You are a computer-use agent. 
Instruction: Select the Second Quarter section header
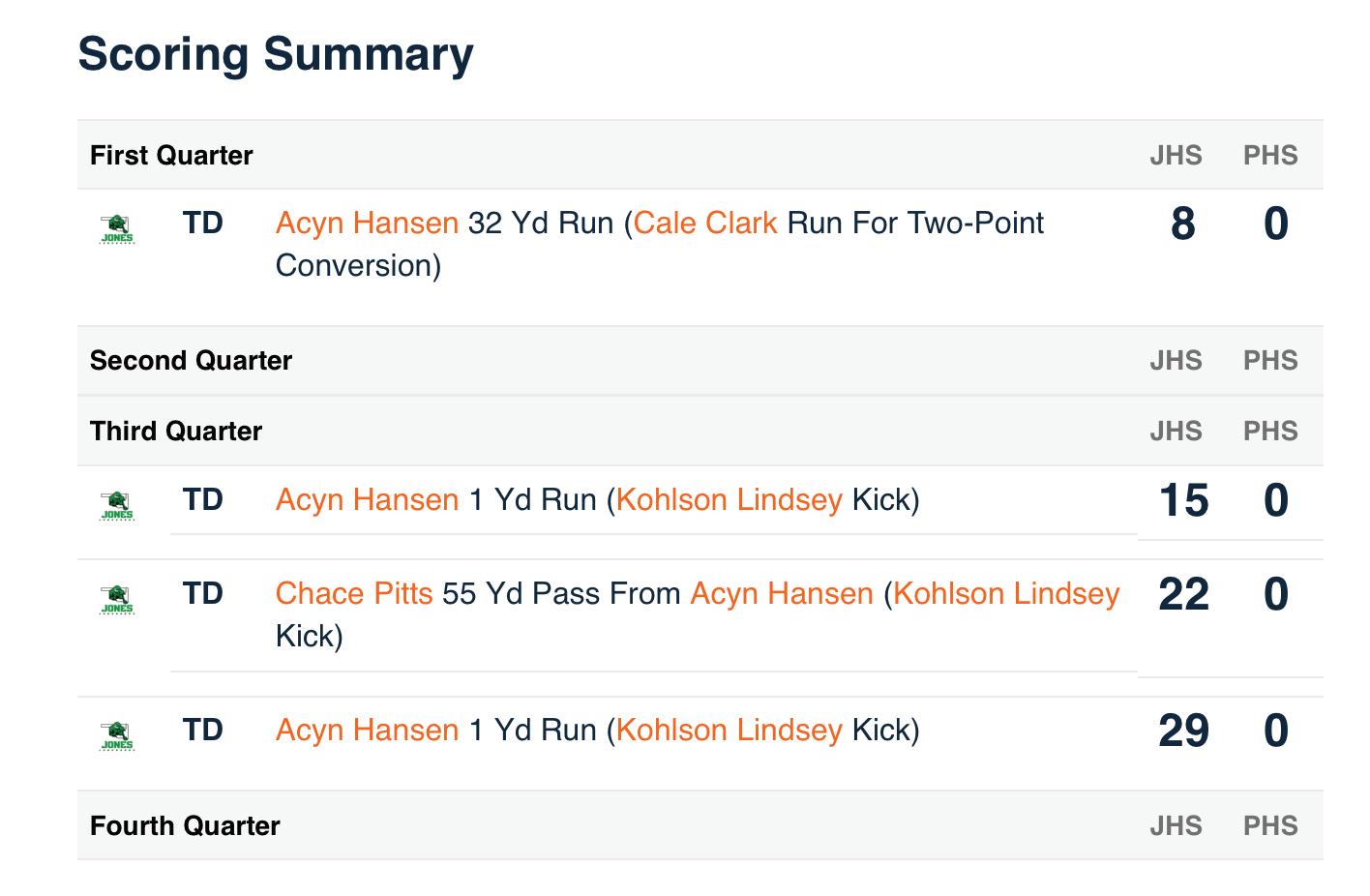click(191, 361)
